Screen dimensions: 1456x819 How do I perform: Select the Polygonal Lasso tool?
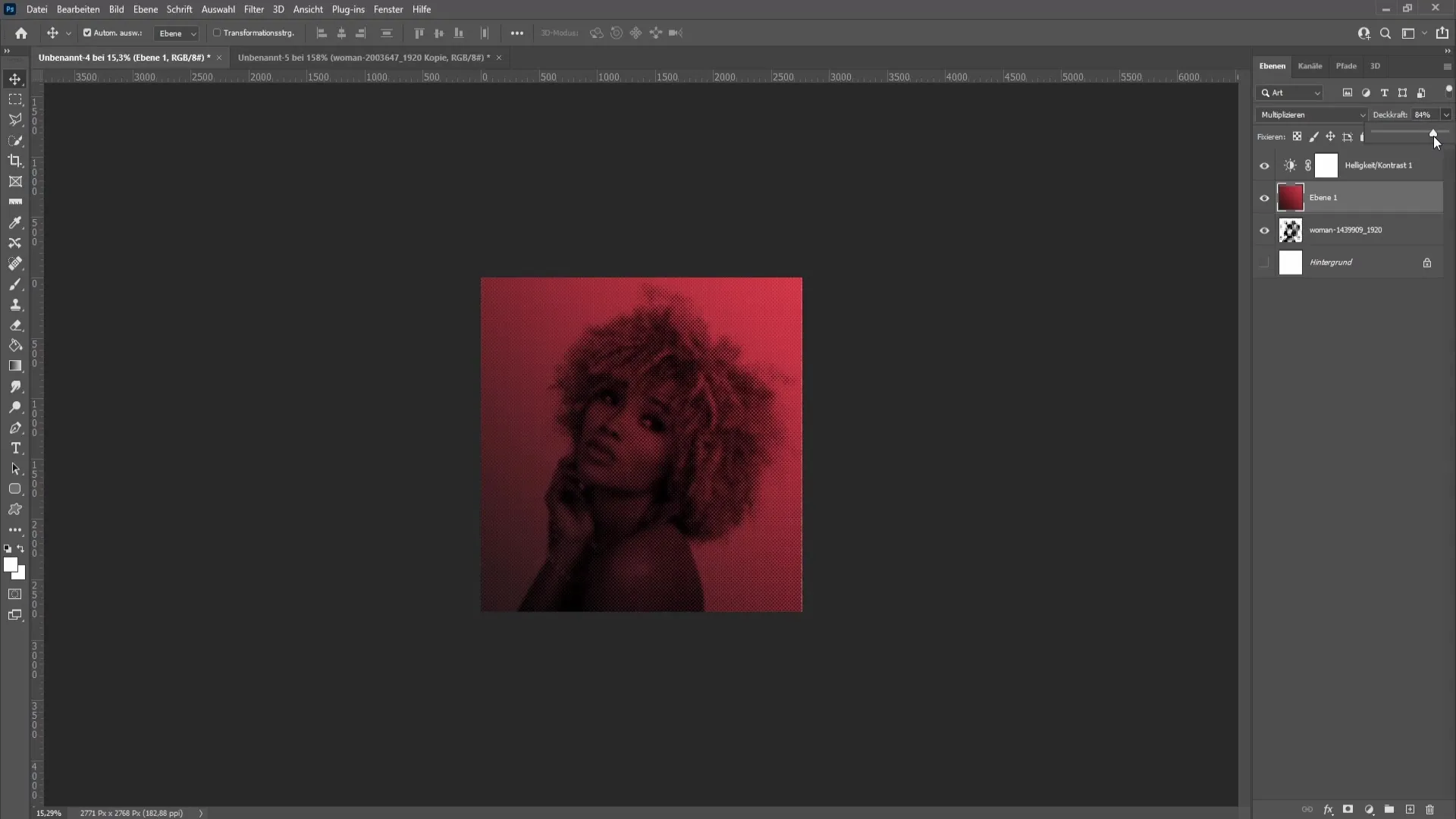click(x=15, y=120)
